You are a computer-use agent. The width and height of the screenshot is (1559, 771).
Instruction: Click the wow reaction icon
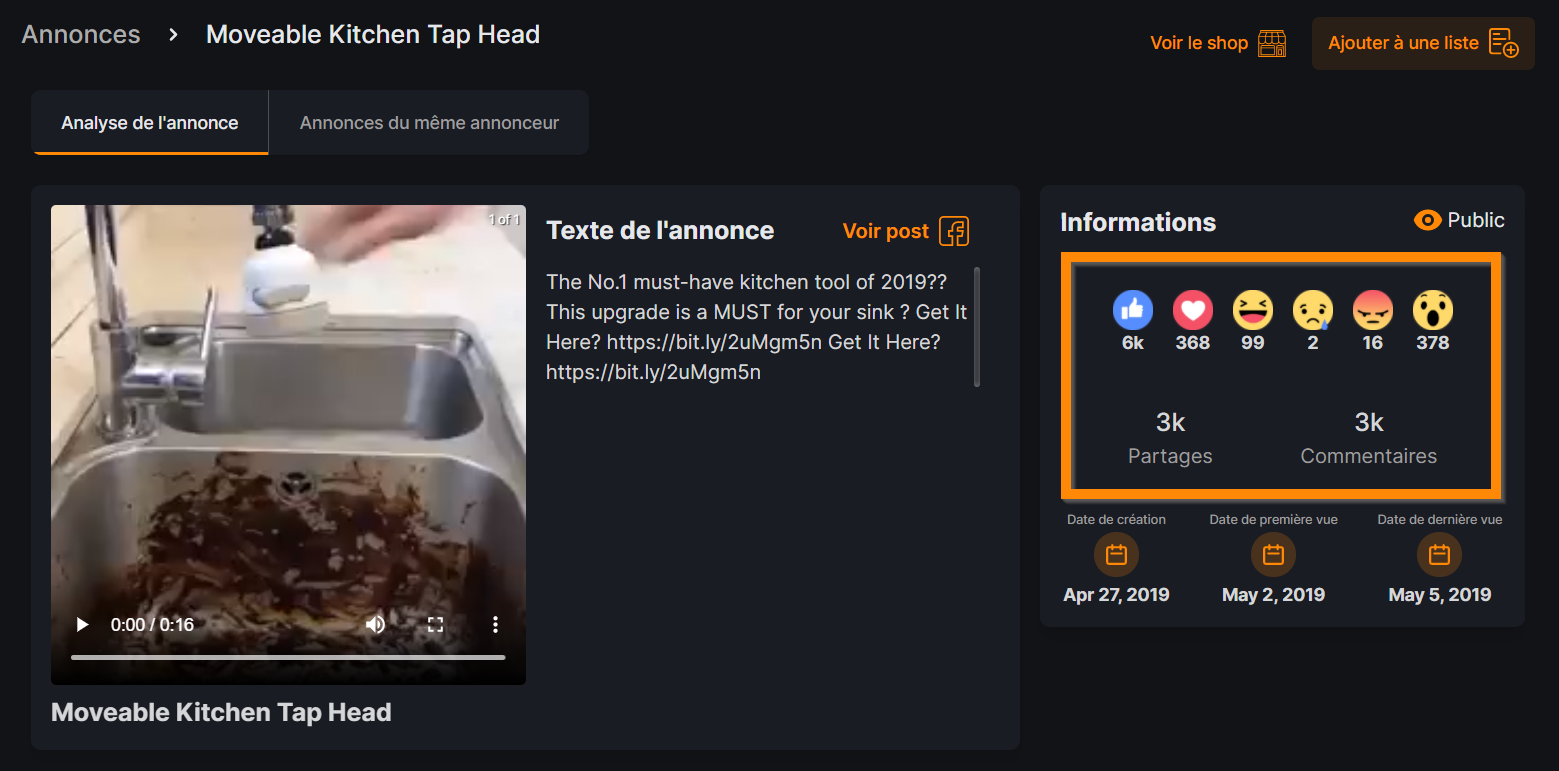1433,311
